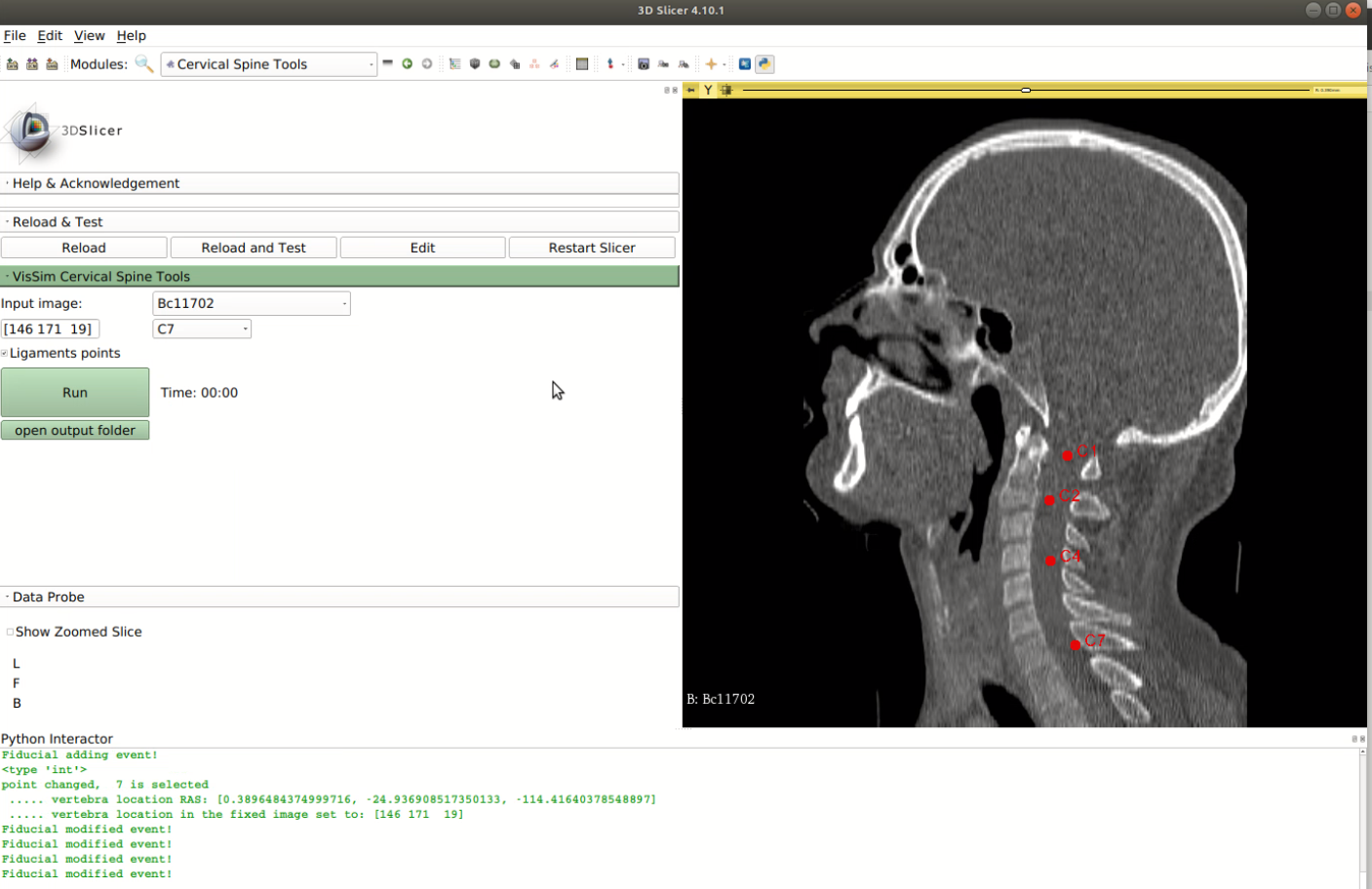Open the Input image Bc11702 dropdown

pos(251,303)
